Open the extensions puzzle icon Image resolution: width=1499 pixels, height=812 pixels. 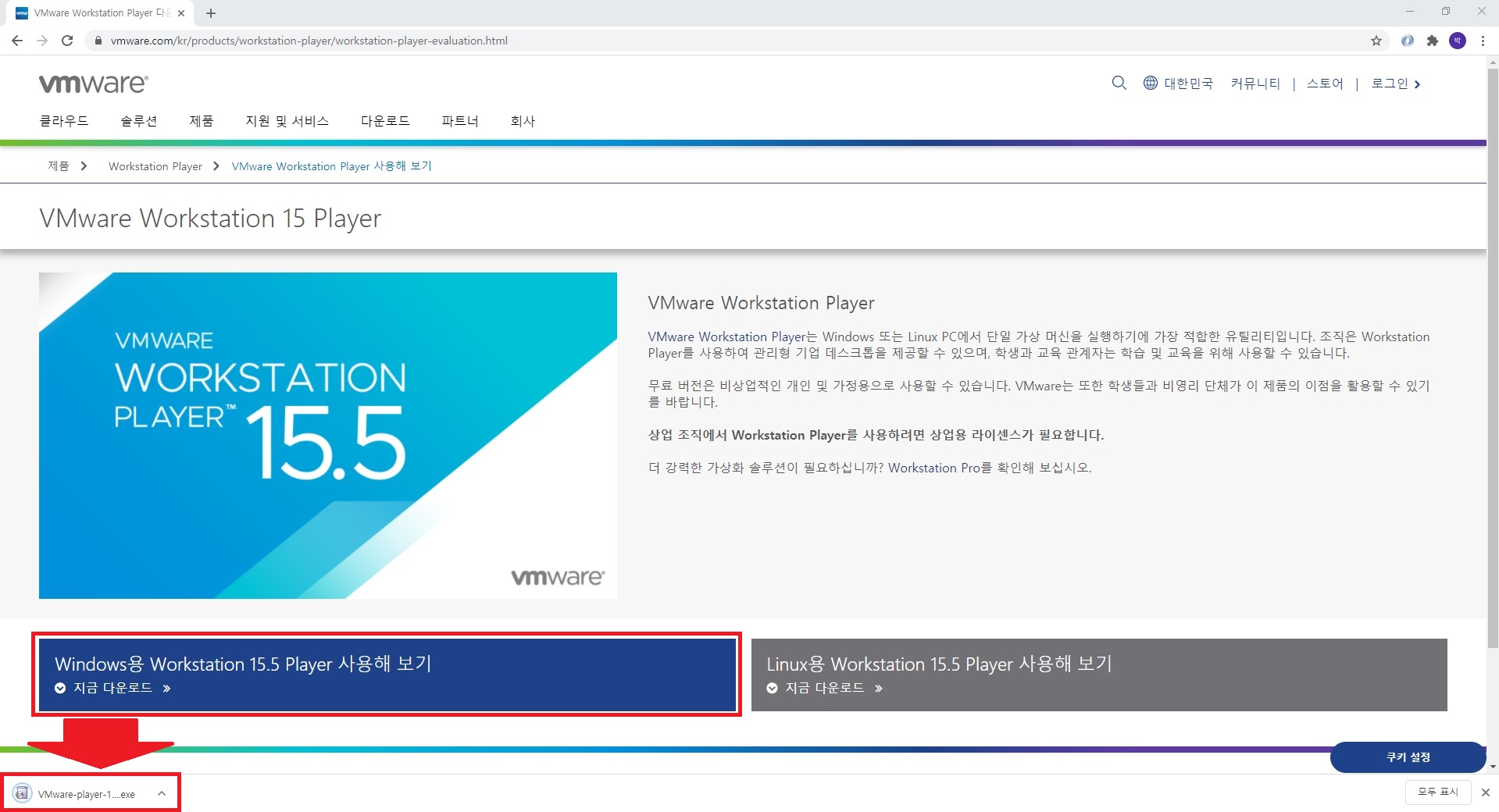click(x=1432, y=41)
